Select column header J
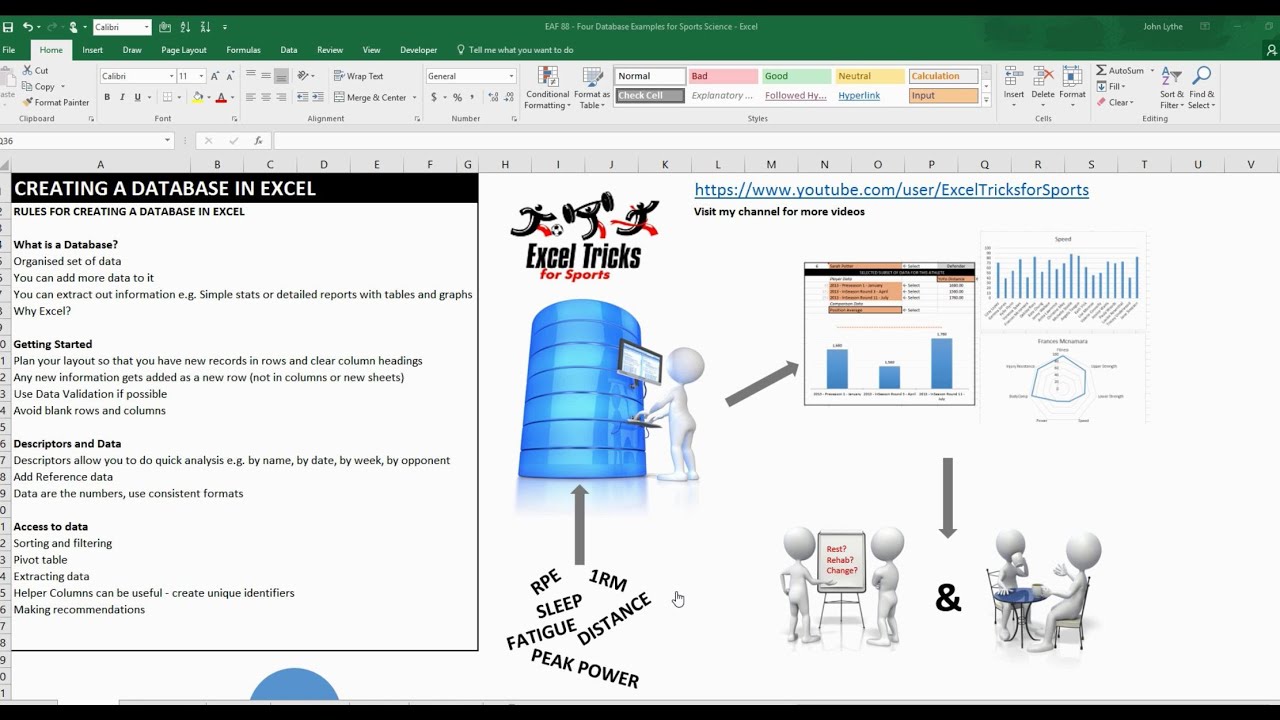The width and height of the screenshot is (1280, 720). (611, 164)
